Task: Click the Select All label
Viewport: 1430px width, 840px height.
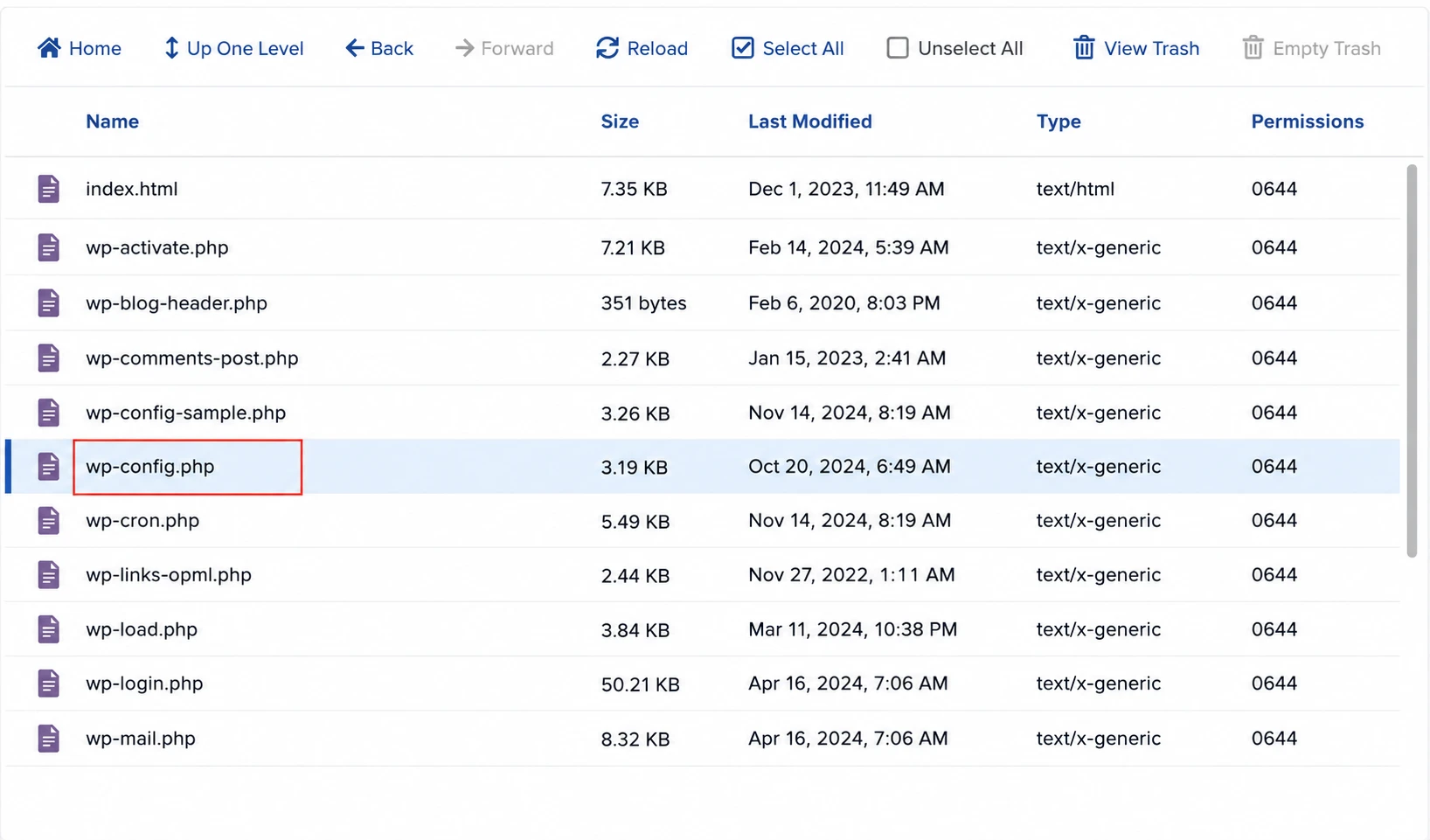Action: point(803,49)
